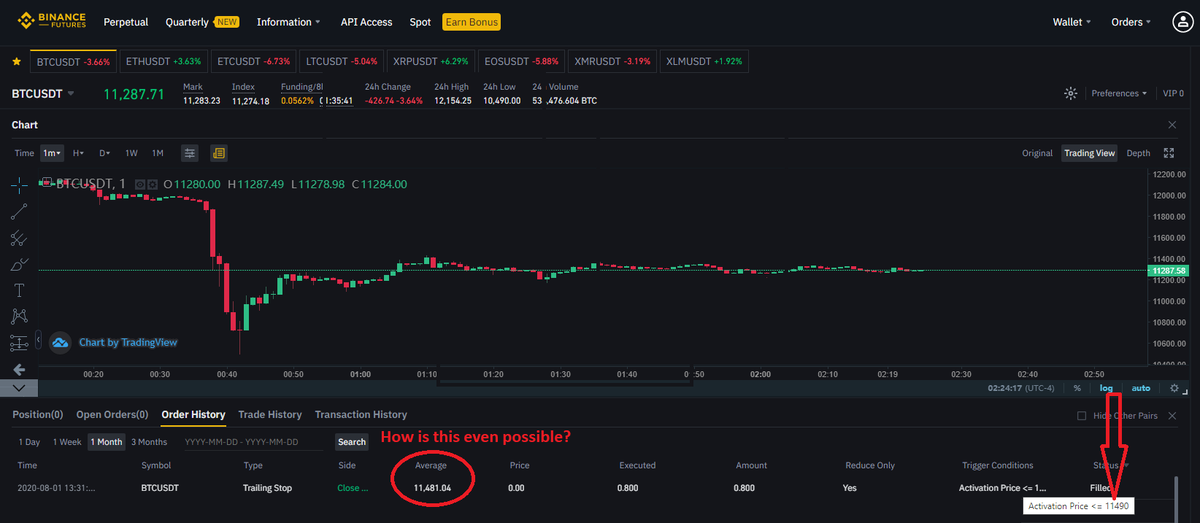This screenshot has width=1200, height=523.
Task: Switch to Original chart view
Action: [1037, 153]
